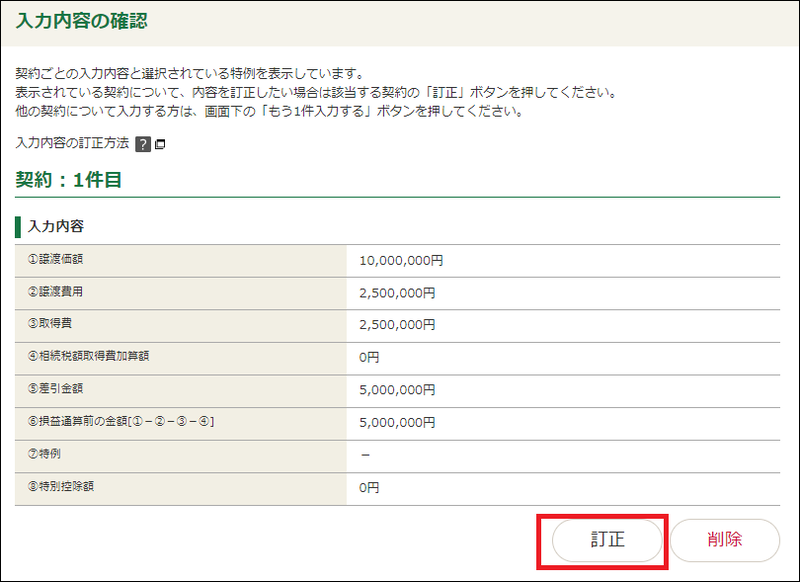Click the 入力内容 table heading
The width and height of the screenshot is (800, 582).
56,226
